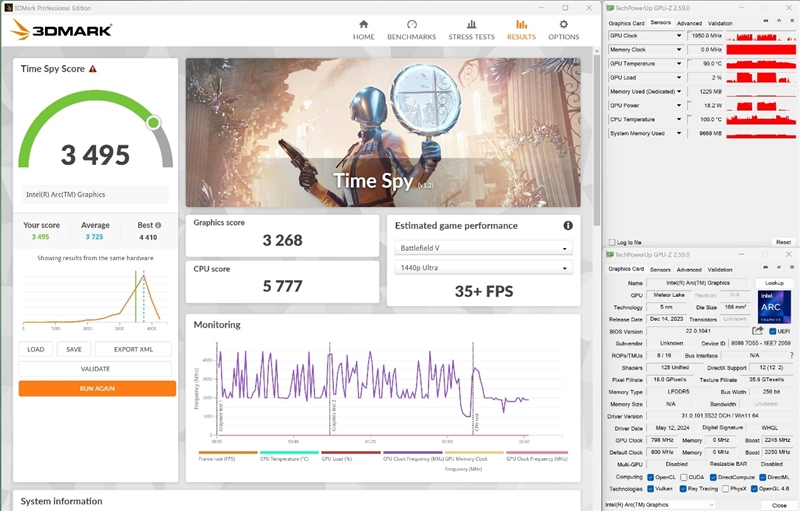Open the Memory Used (Dedicated) dropdown arrow
The height and width of the screenshot is (511, 800).
(x=679, y=91)
